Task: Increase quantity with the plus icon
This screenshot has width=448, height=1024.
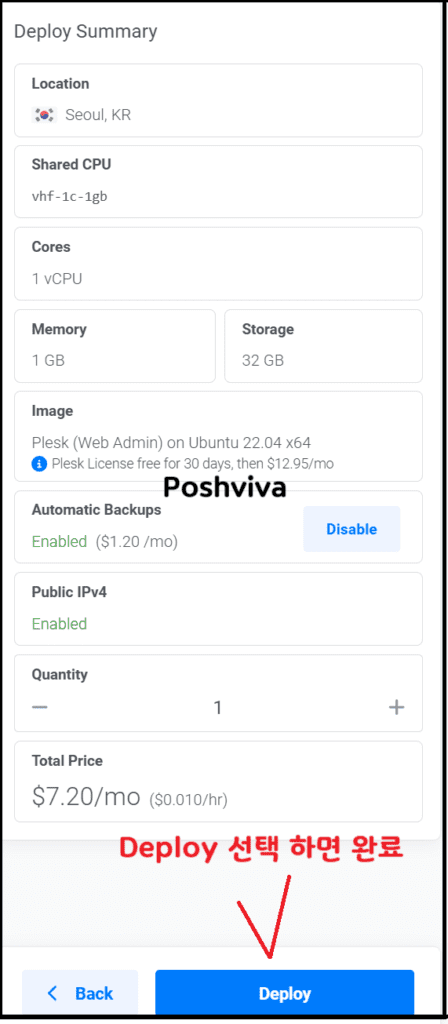Action: click(396, 707)
